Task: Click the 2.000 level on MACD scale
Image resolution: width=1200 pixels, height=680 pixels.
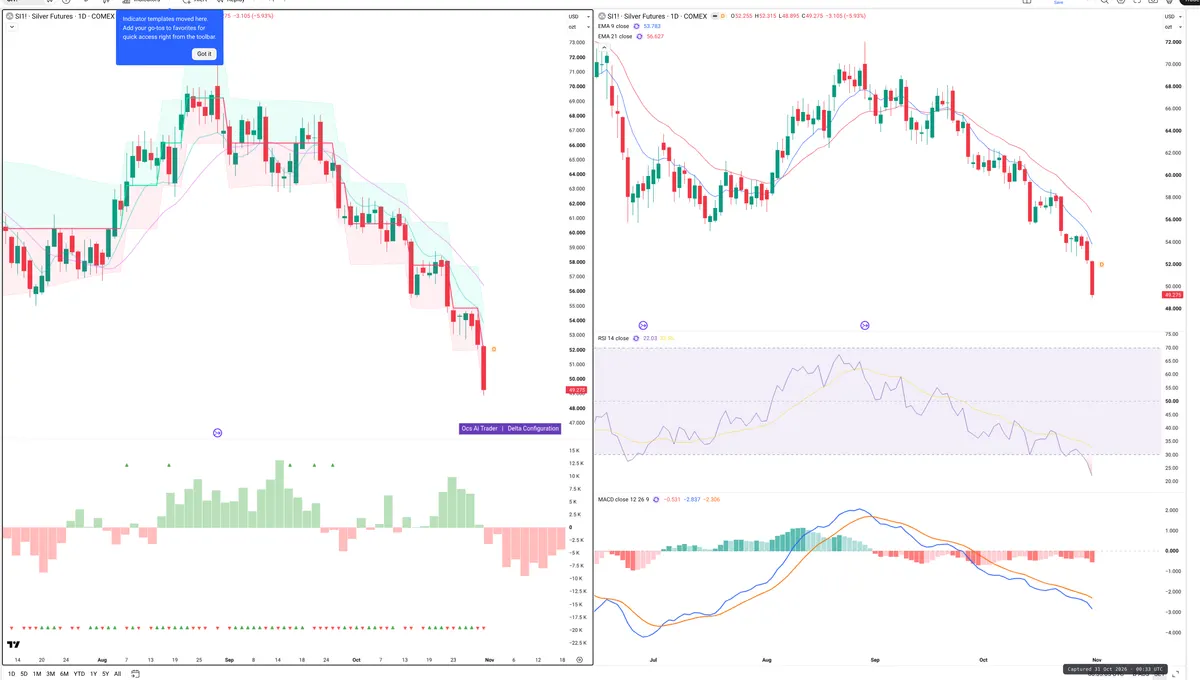Action: 1174,510
